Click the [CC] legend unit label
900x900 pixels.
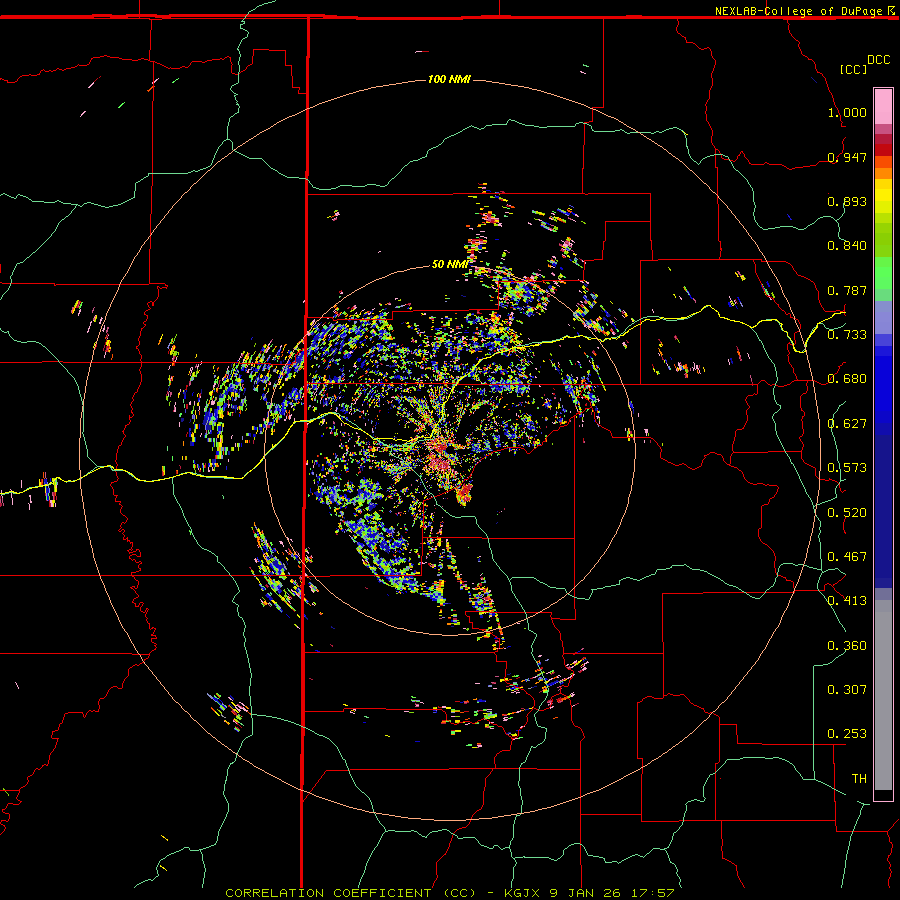click(853, 69)
